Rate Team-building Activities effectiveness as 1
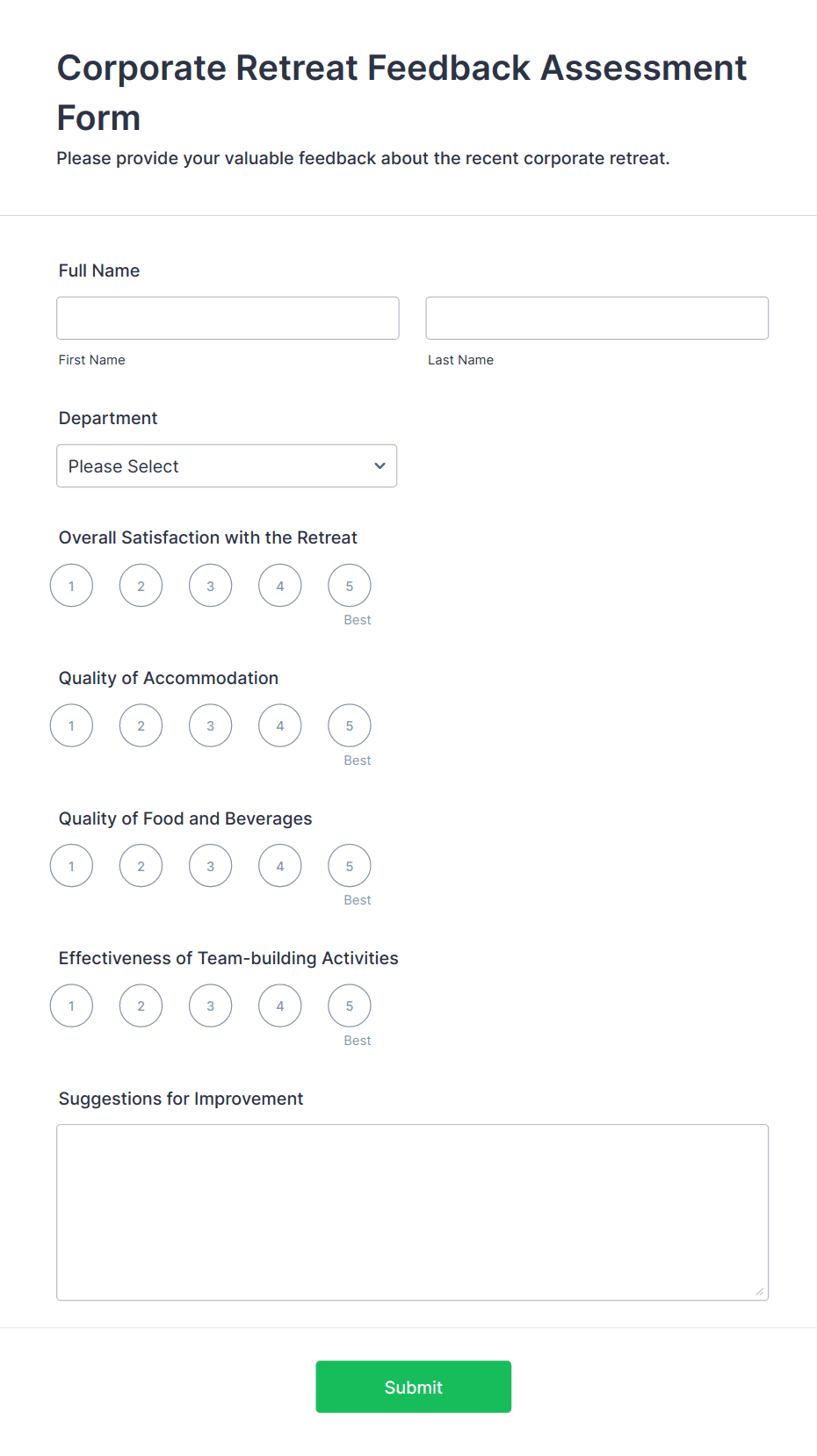817x1456 pixels. [x=71, y=1006]
